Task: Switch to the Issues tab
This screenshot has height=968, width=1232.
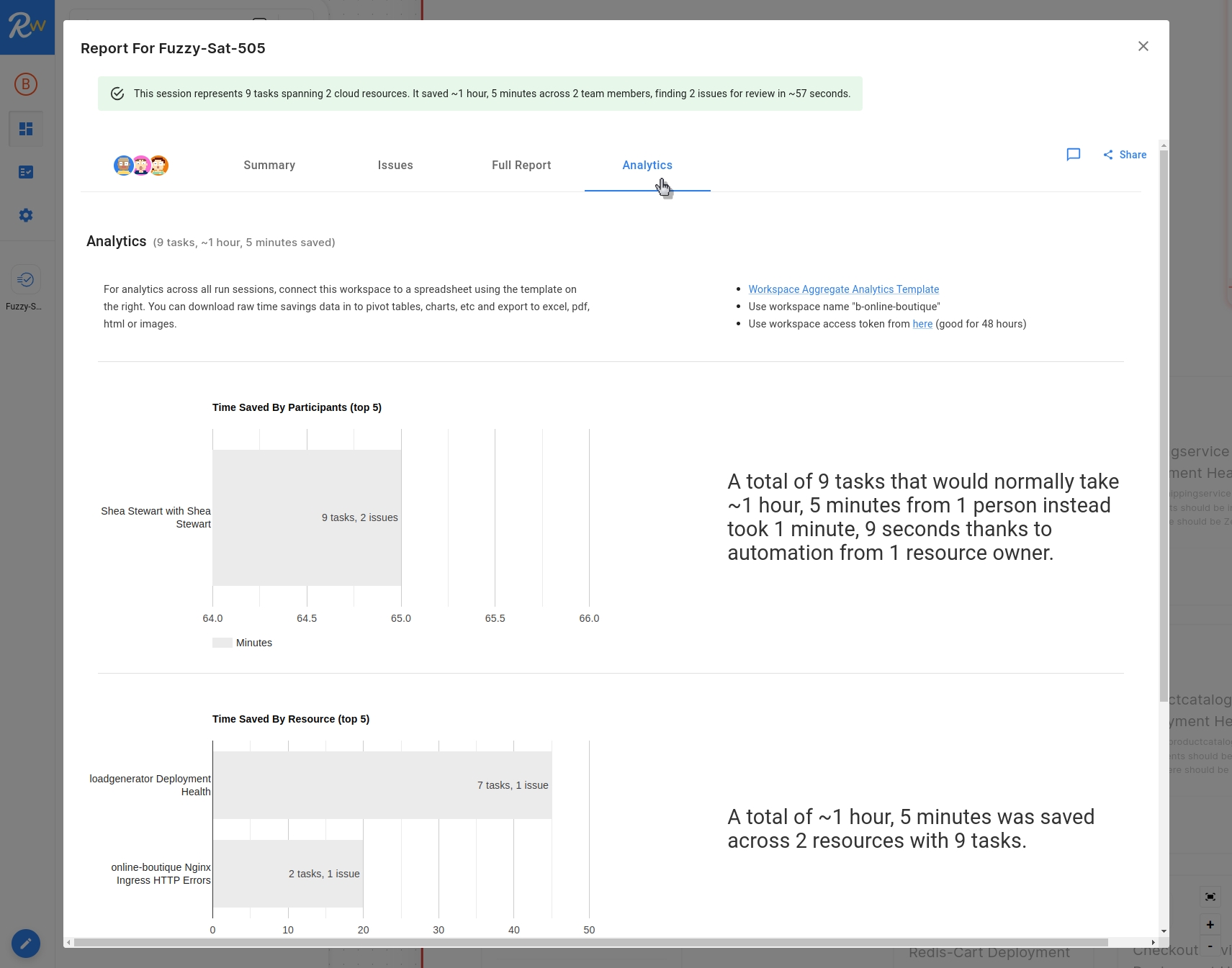Action: click(x=395, y=166)
